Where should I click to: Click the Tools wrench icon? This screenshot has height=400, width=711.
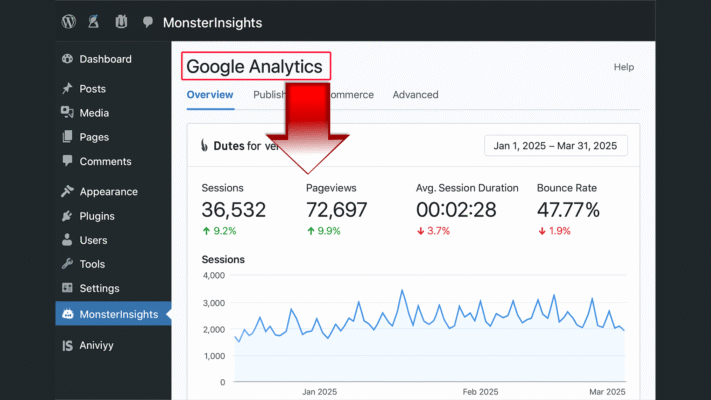(x=67, y=264)
